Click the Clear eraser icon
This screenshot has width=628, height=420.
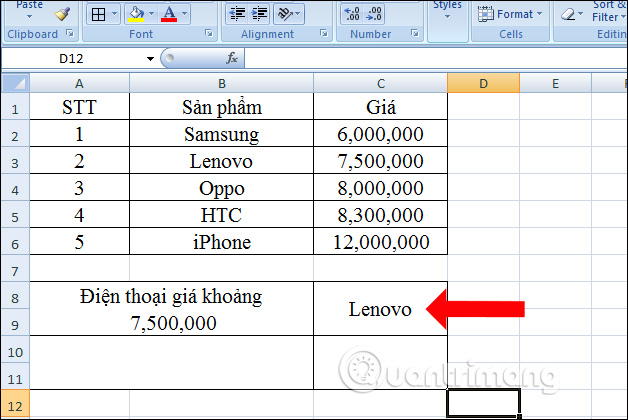tap(568, 14)
